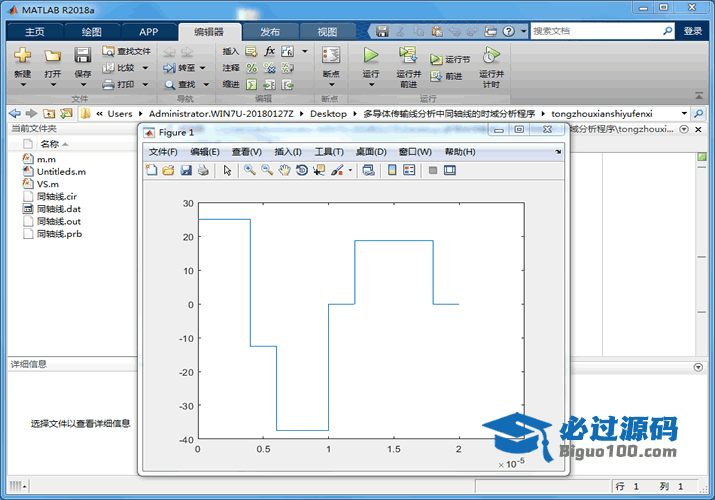The width and height of the screenshot is (715, 500).
Task: Switch to the Home tab
Action: click(35, 32)
